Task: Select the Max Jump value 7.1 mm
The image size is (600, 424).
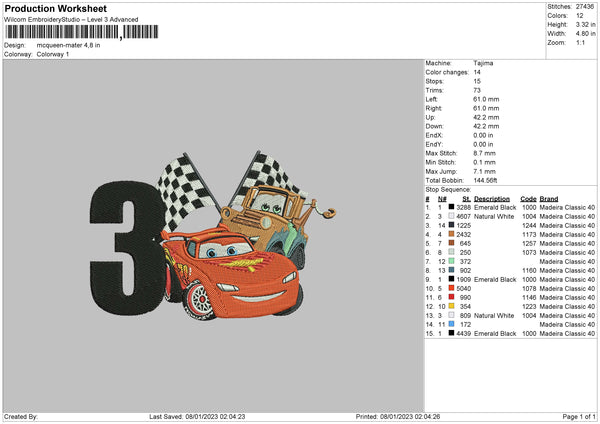Action: coord(484,171)
